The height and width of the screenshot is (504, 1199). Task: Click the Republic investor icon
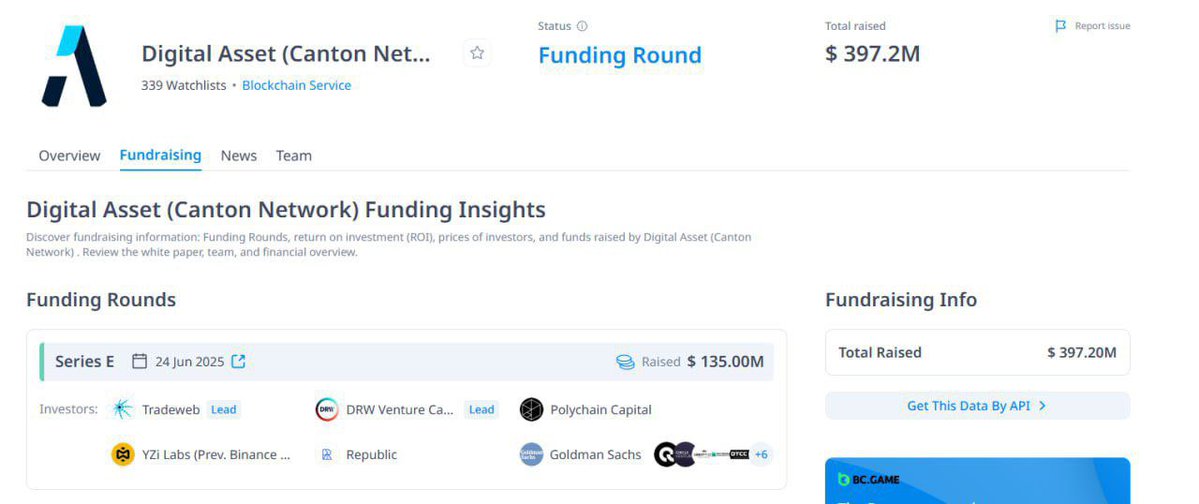coord(327,454)
